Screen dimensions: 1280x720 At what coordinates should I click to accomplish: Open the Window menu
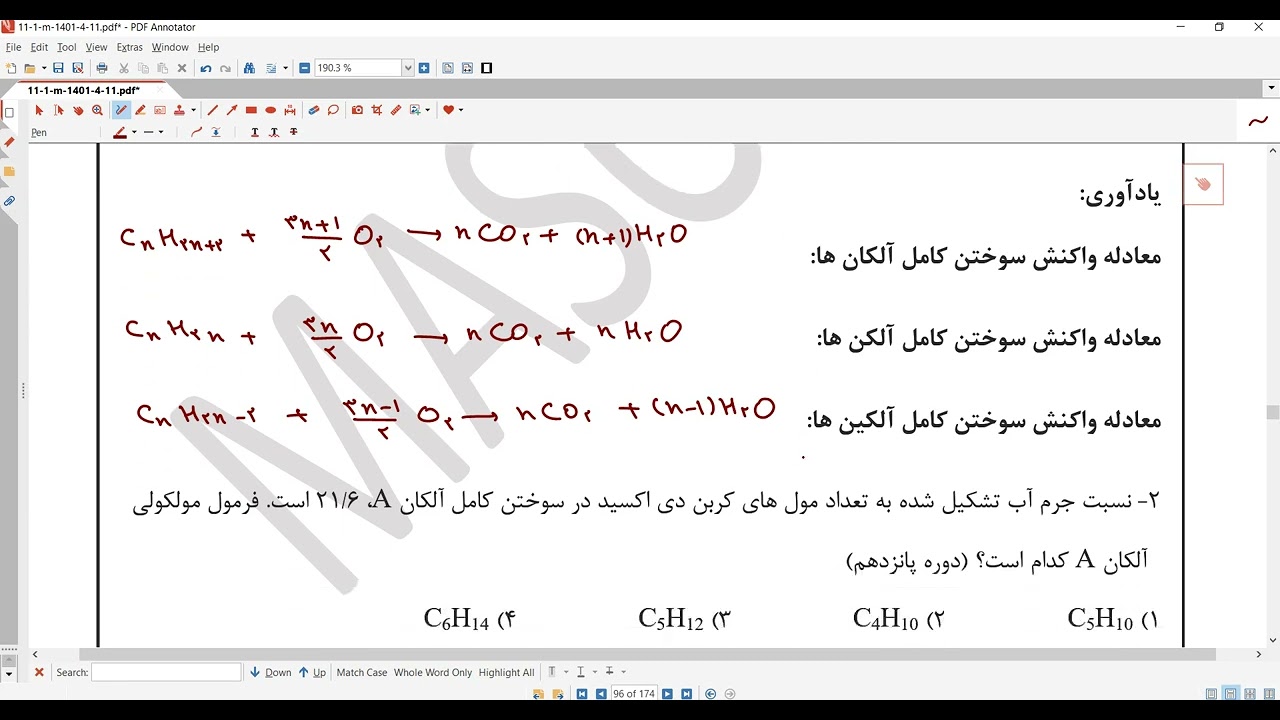pos(170,47)
